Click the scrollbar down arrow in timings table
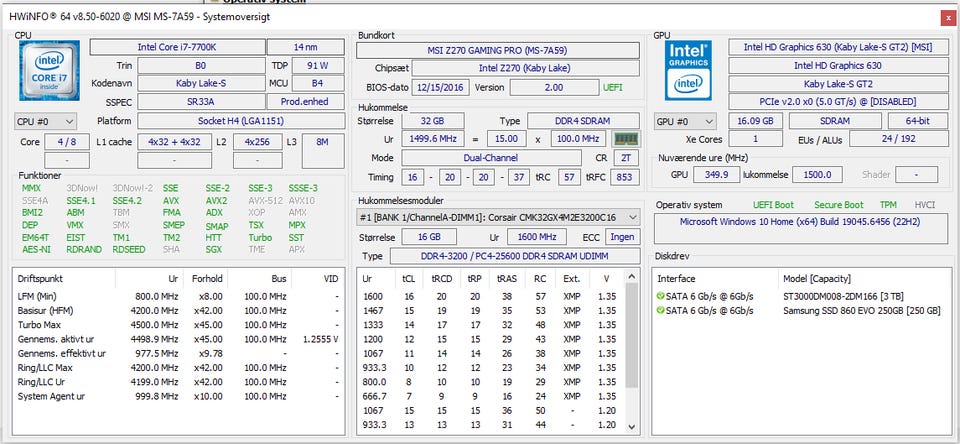Viewport: 960px width, 444px height. [631, 427]
